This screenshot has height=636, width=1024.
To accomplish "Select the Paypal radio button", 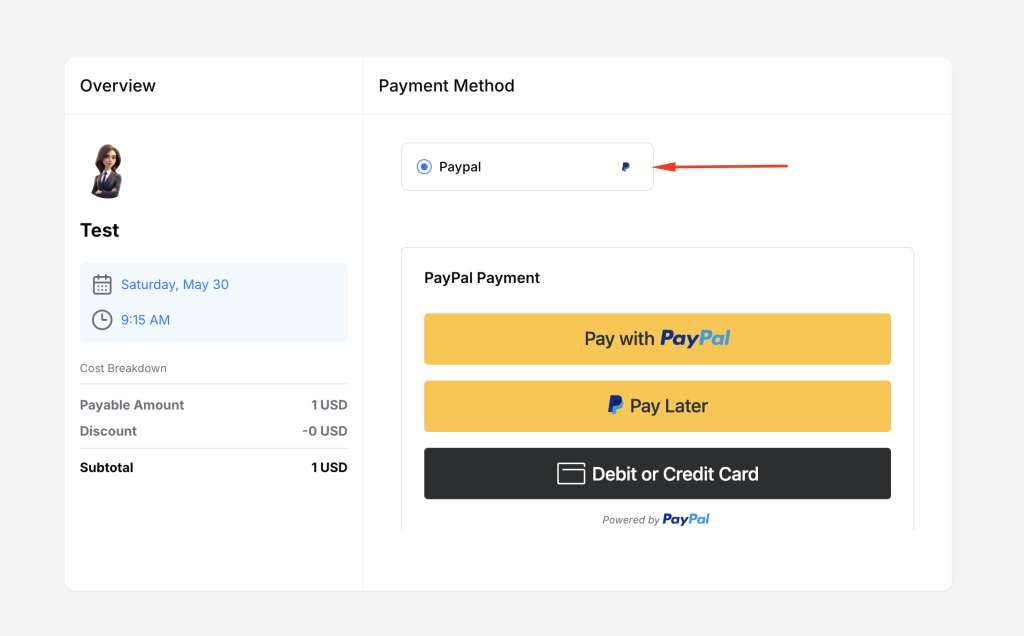I will 424,167.
